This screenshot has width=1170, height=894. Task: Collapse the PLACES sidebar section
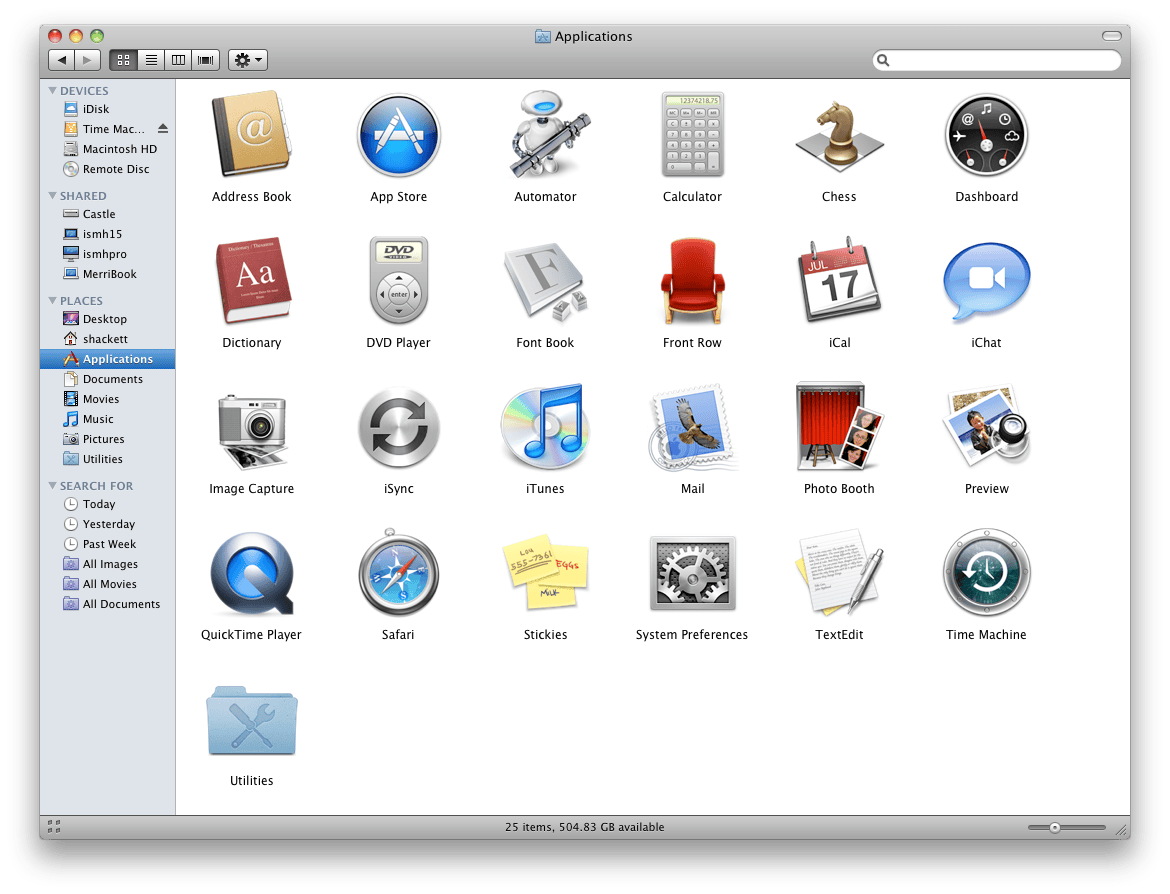tap(52, 301)
